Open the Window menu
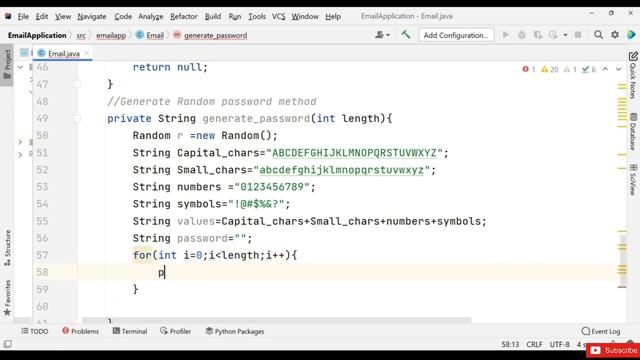 305,16
